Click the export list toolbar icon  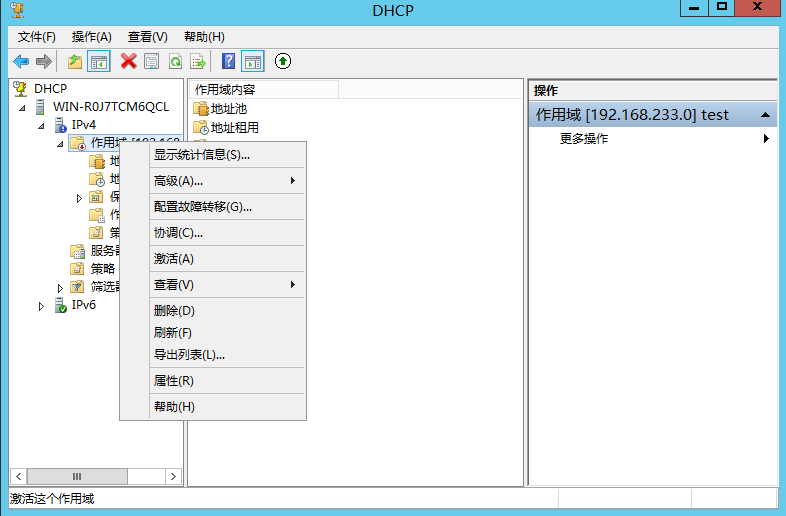[198, 61]
